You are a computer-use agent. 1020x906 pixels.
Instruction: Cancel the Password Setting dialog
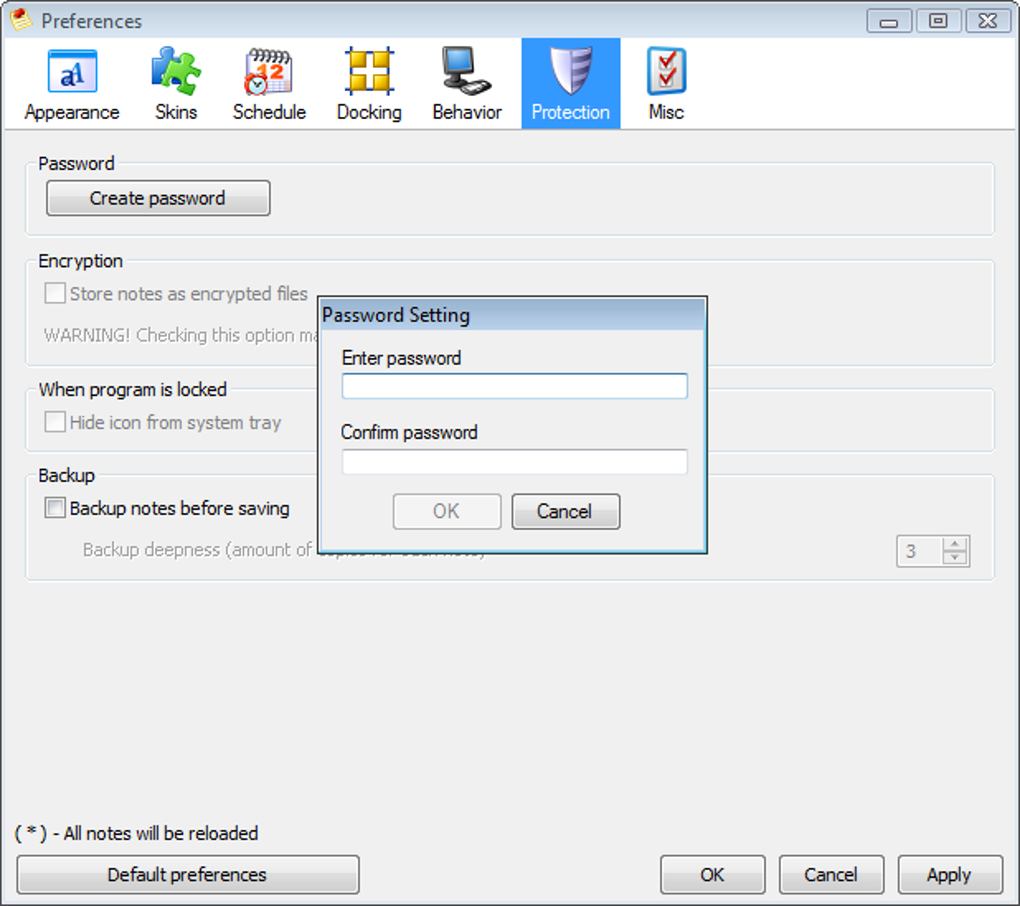pyautogui.click(x=565, y=511)
